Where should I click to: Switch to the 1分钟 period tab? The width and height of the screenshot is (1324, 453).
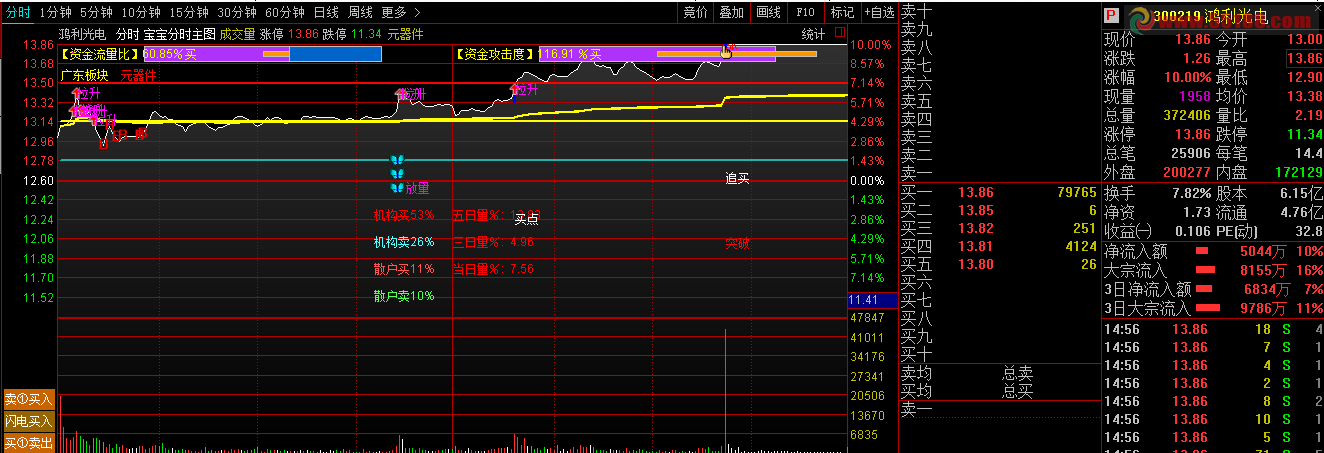tap(54, 12)
